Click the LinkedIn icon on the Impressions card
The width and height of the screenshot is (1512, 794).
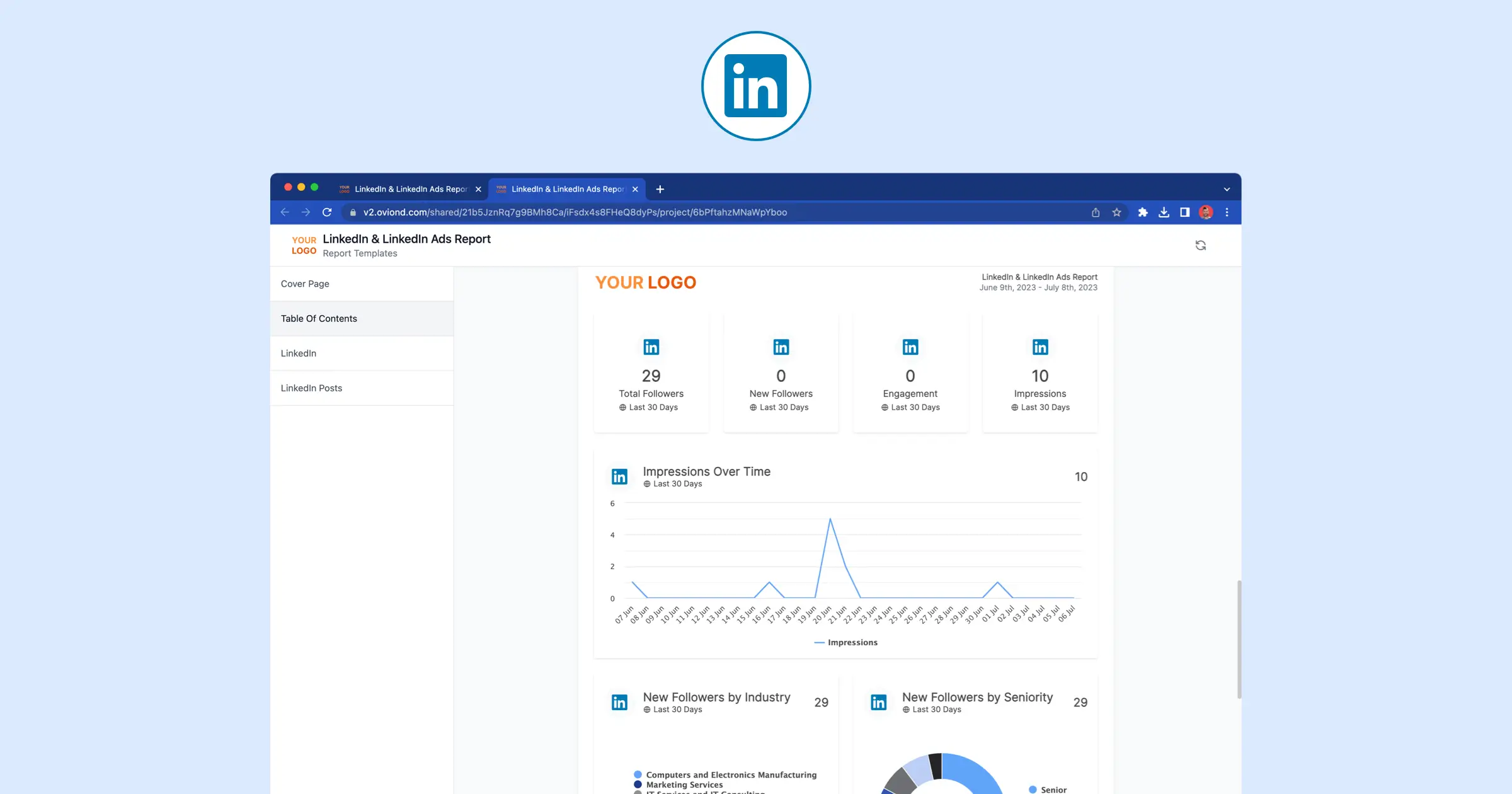tap(1040, 347)
